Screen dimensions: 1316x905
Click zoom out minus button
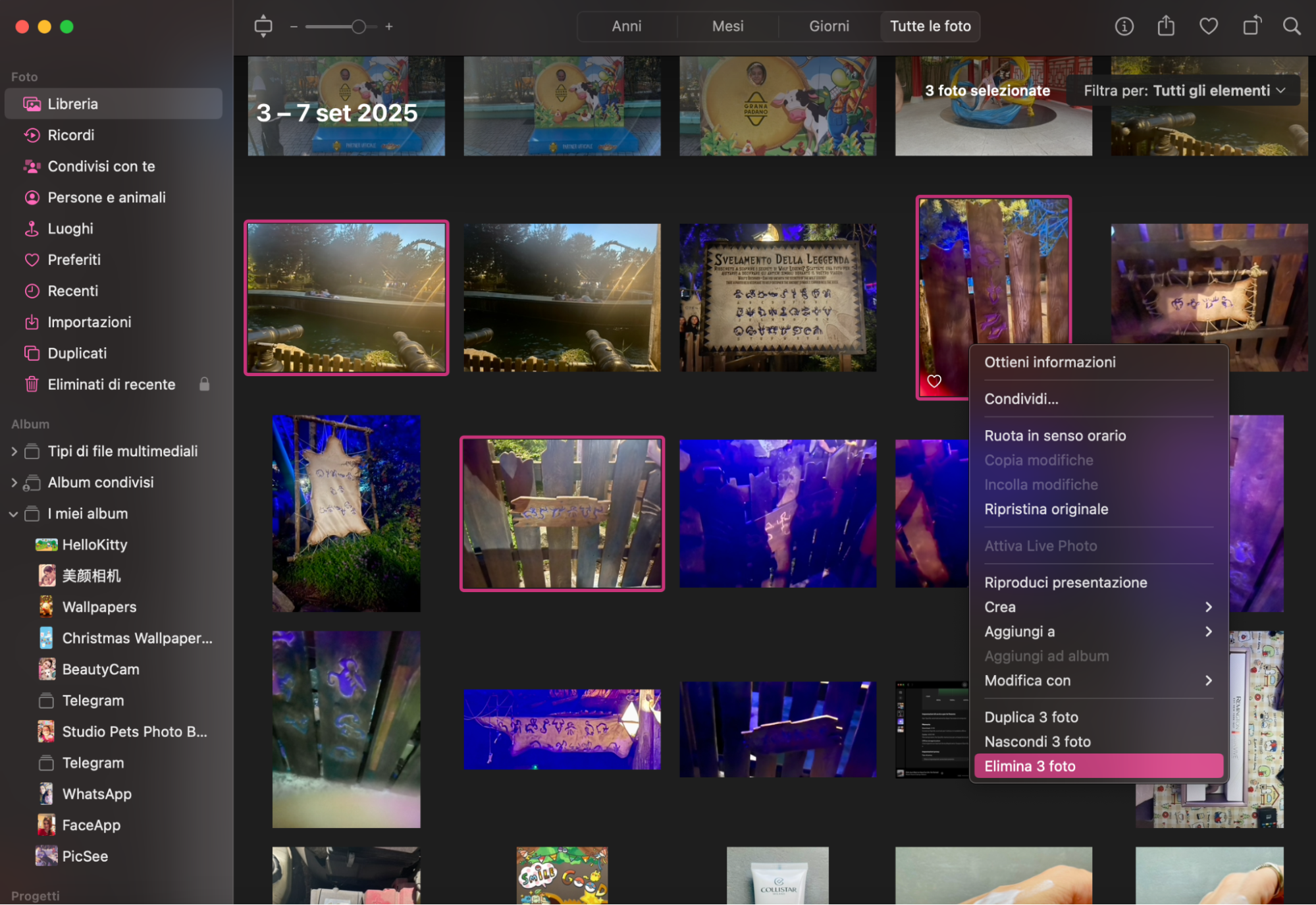pyautogui.click(x=294, y=27)
